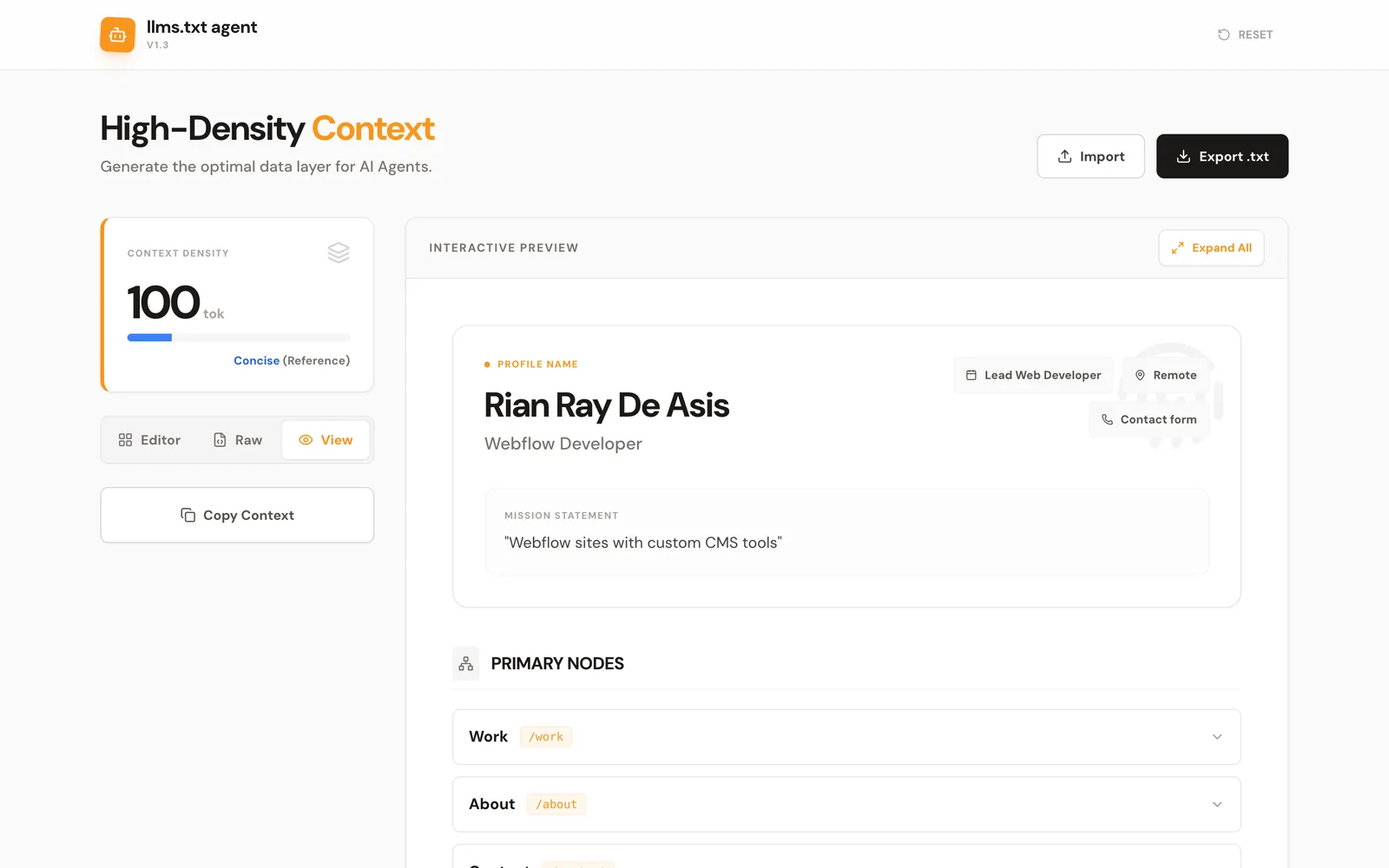Image resolution: width=1389 pixels, height=868 pixels.
Task: Click the 100 token count value
Action: click(x=163, y=302)
